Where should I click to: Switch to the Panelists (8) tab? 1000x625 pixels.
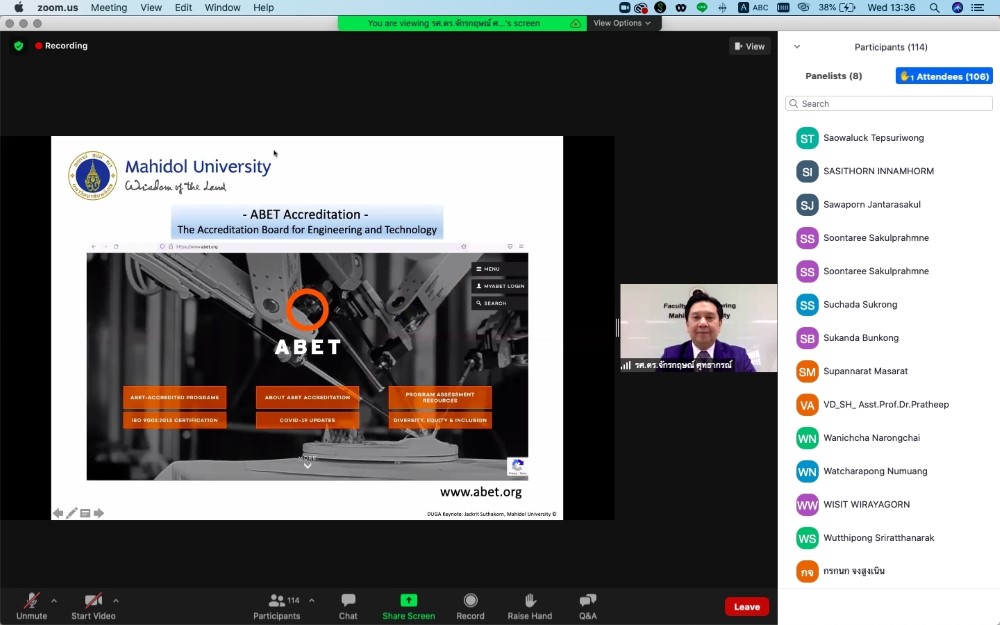(x=833, y=76)
